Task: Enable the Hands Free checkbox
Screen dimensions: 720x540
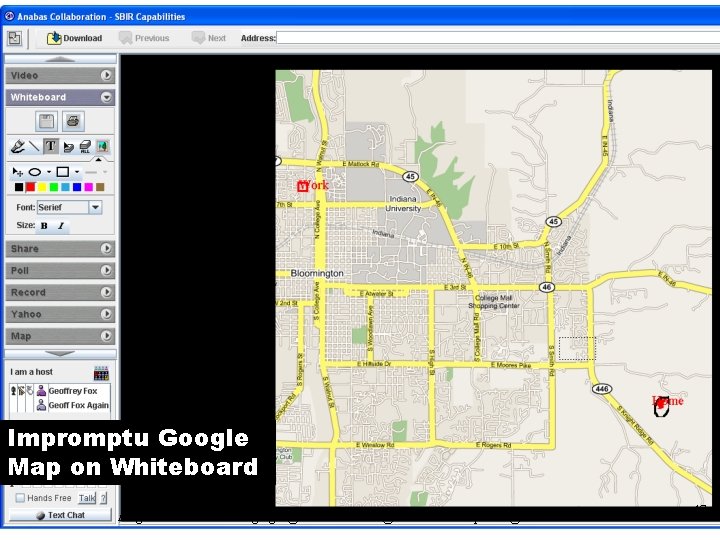Action: [x=20, y=498]
